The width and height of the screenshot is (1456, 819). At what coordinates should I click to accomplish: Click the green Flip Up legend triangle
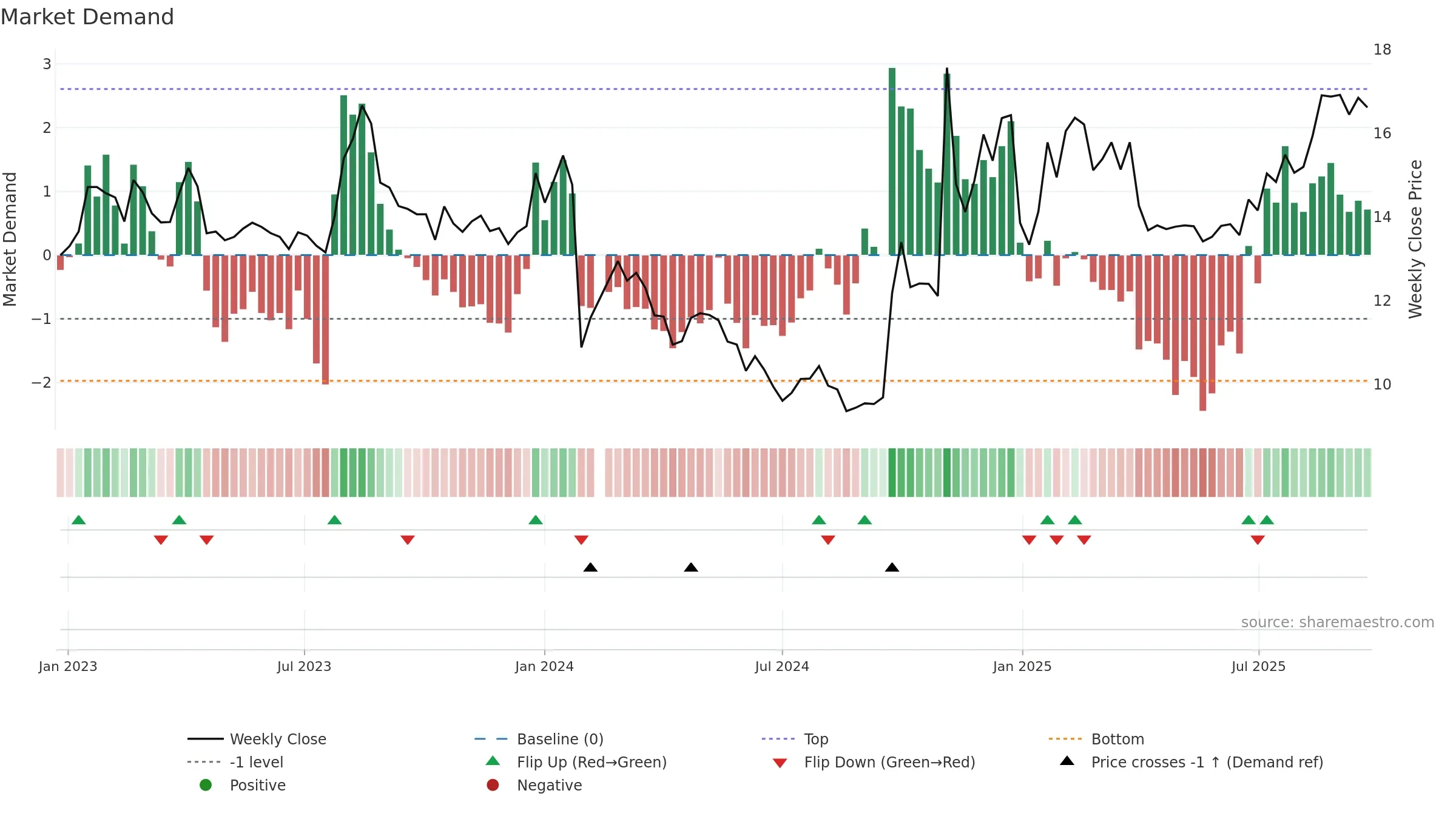click(x=493, y=761)
